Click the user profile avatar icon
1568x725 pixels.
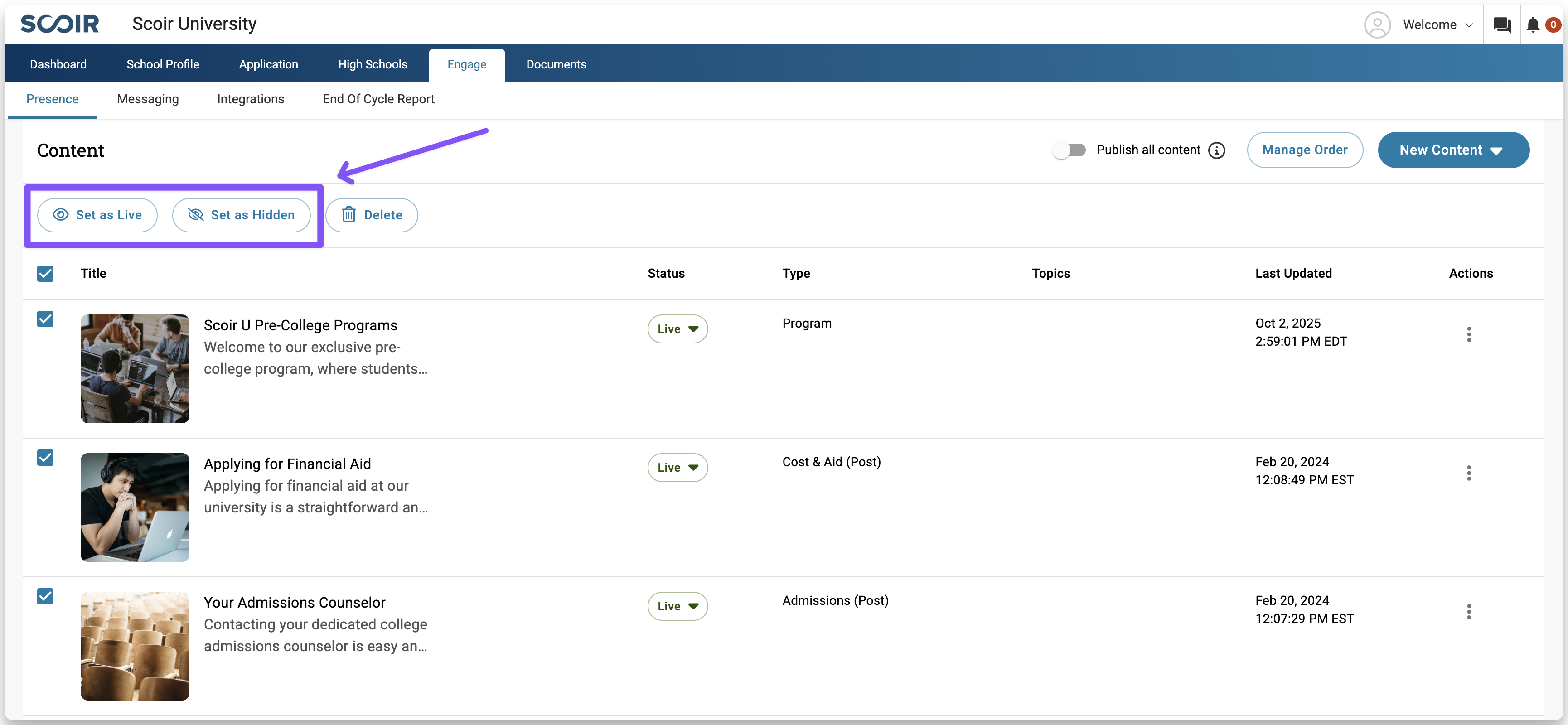point(1377,25)
